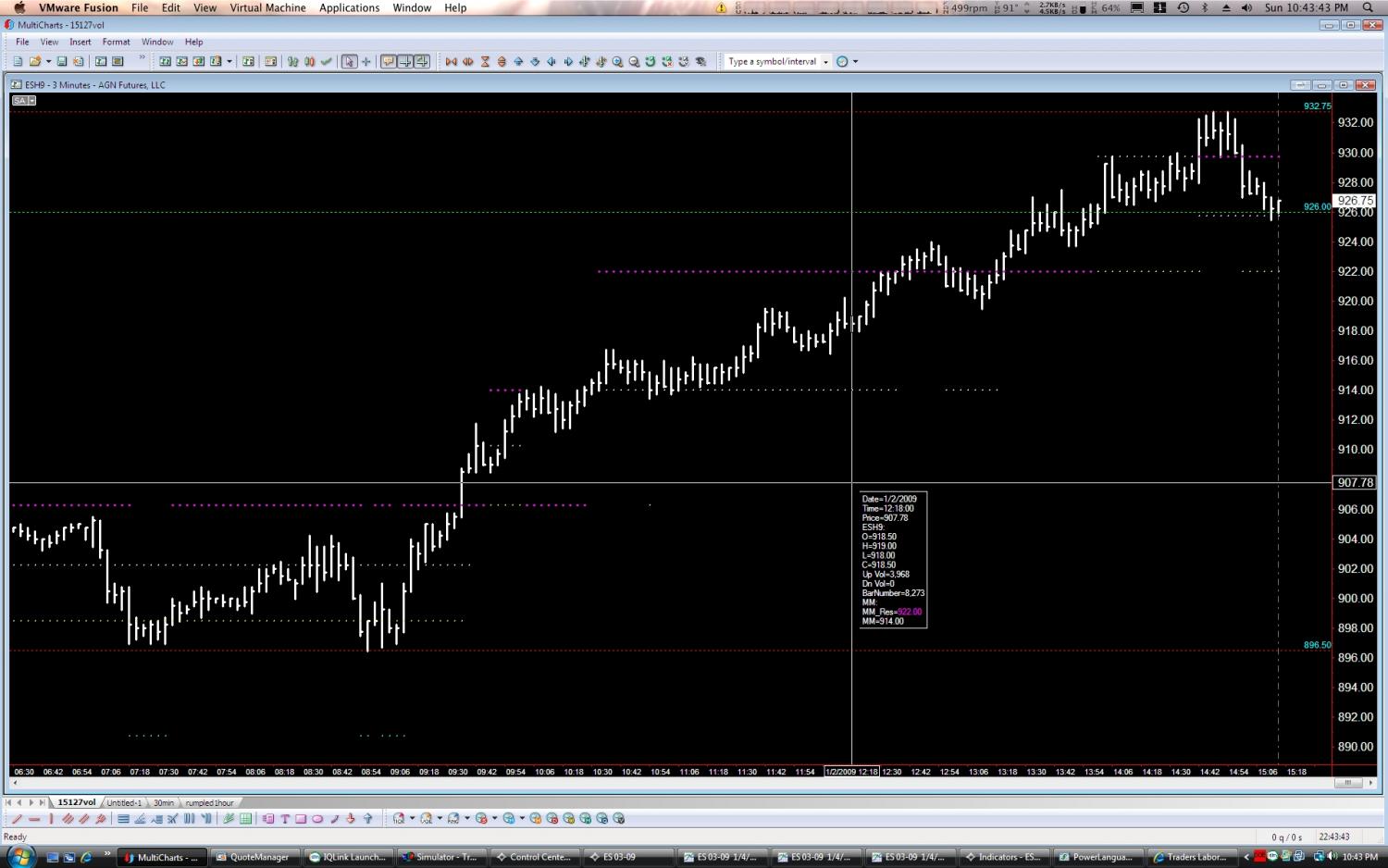Click the toolbar overflow chevron after the Save icons
Screen dimensions: 1388x868
(x=142, y=57)
